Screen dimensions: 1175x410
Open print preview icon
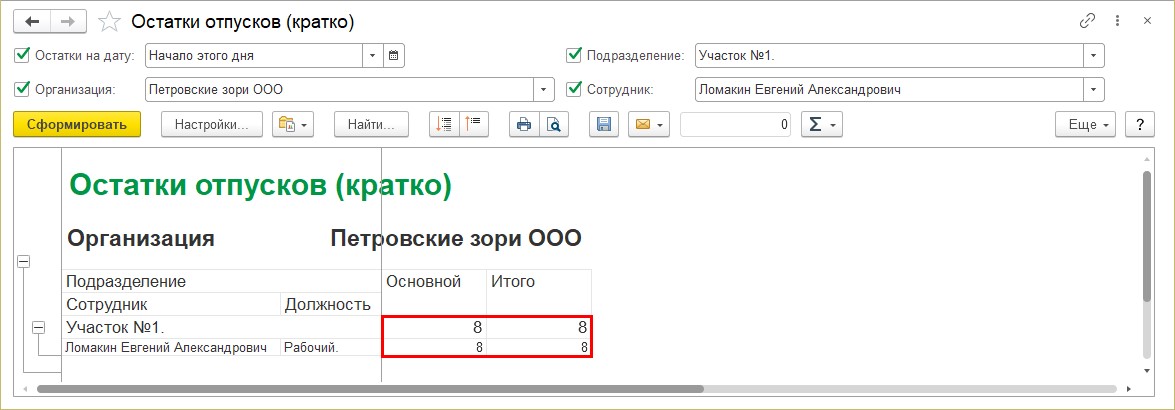tap(554, 124)
